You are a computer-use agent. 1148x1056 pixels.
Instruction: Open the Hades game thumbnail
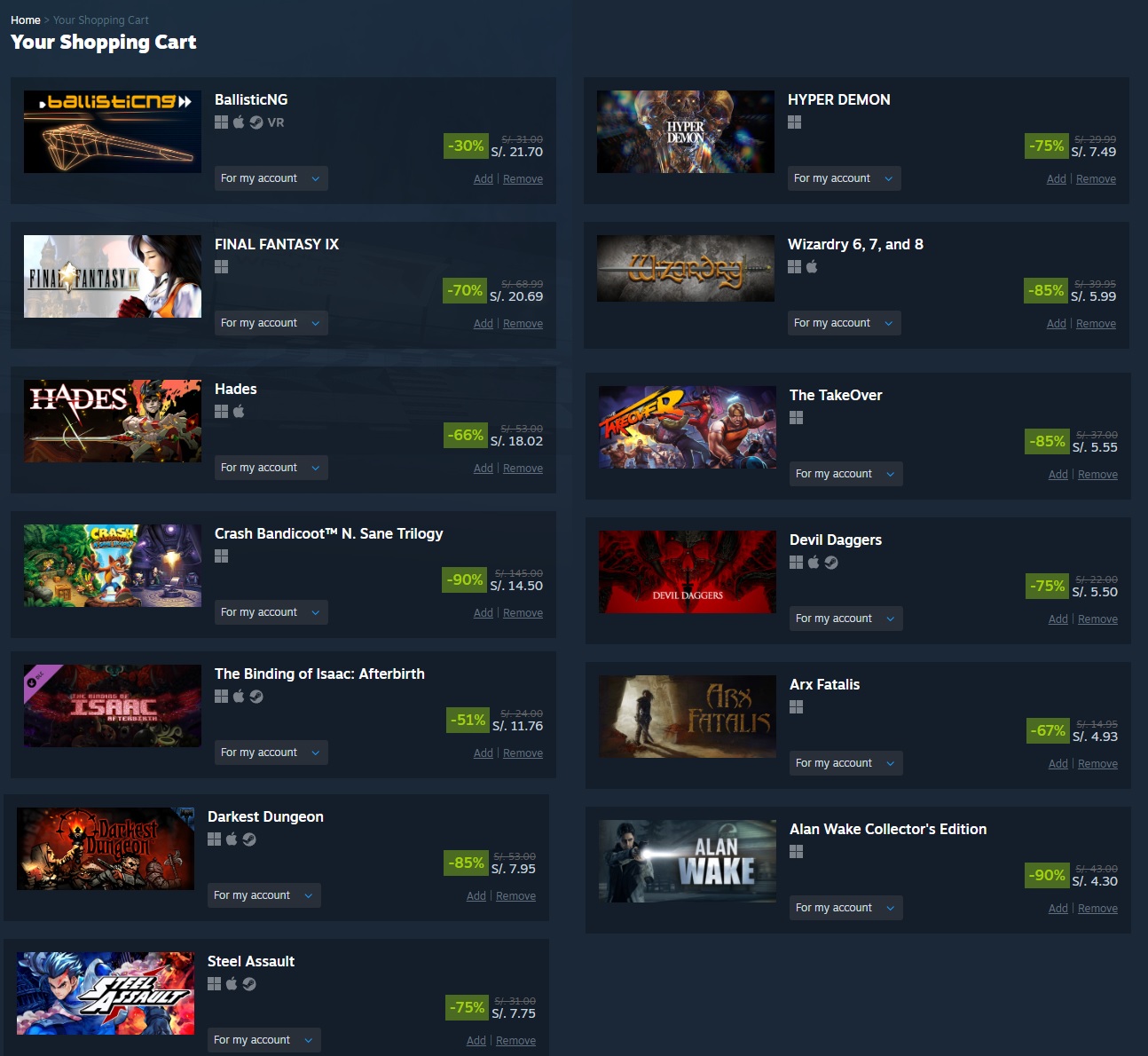113,421
